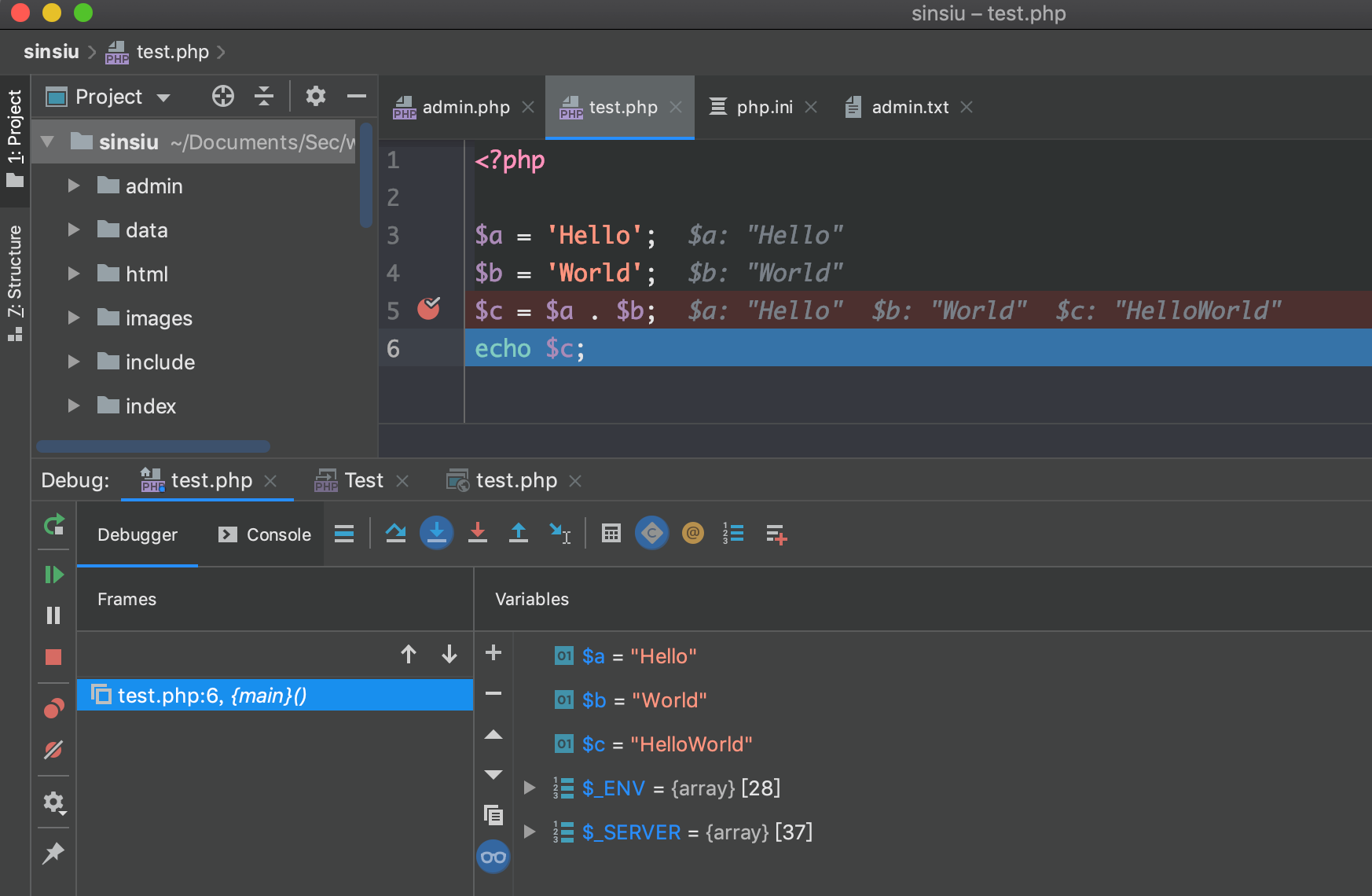This screenshot has width=1372, height=896.
Task: Click sinsiu breadcrumb in navigation bar
Action: (51, 52)
